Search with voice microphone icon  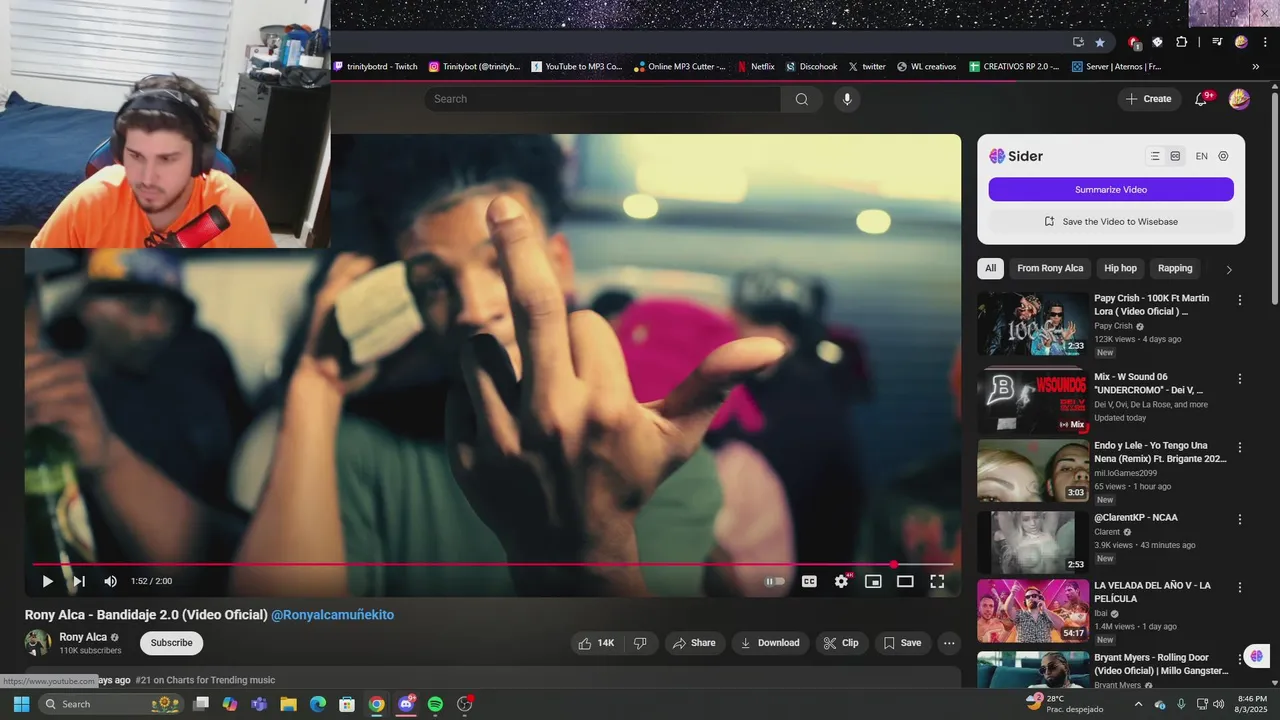847,99
